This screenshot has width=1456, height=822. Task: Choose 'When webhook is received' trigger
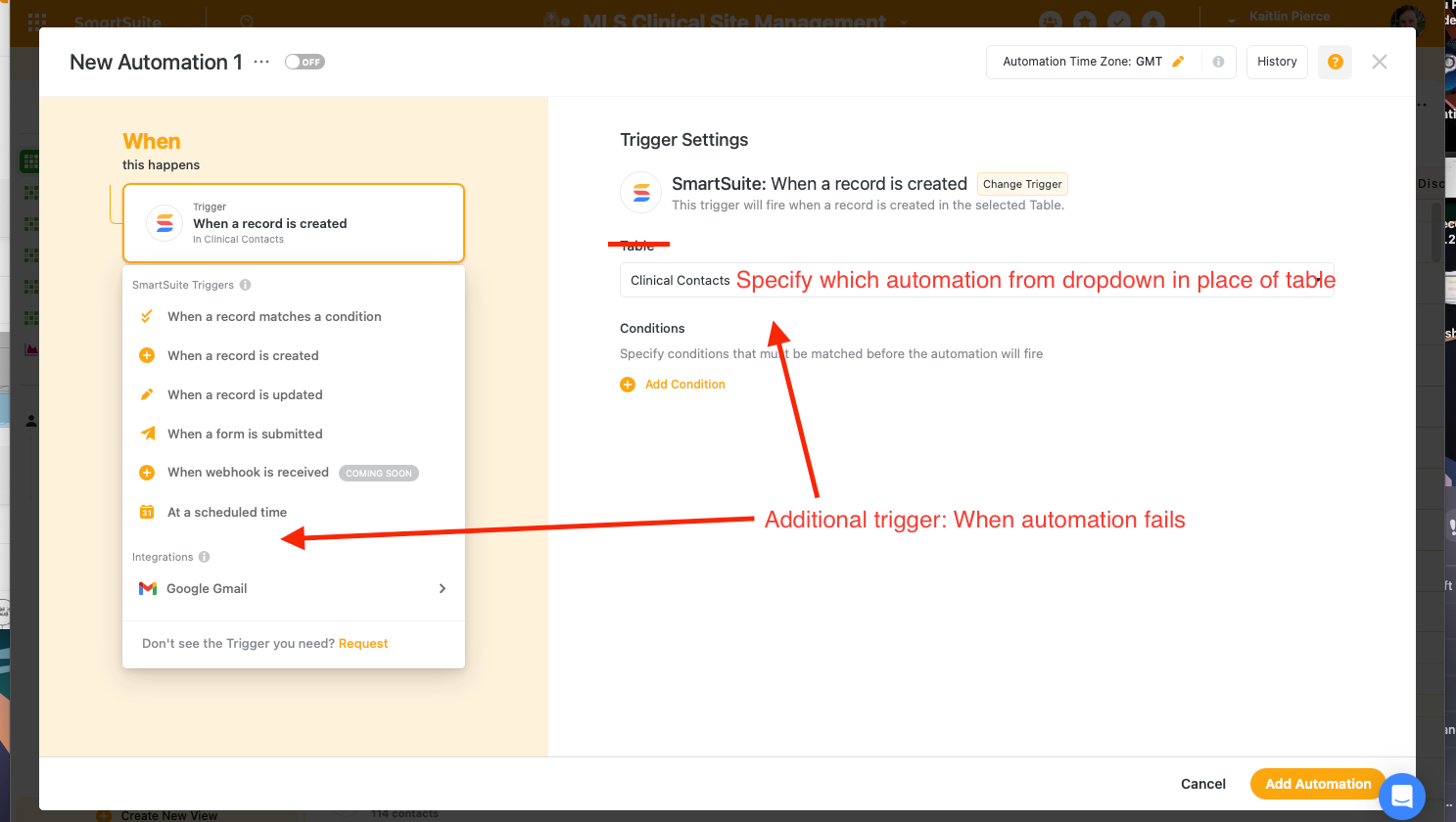point(248,473)
